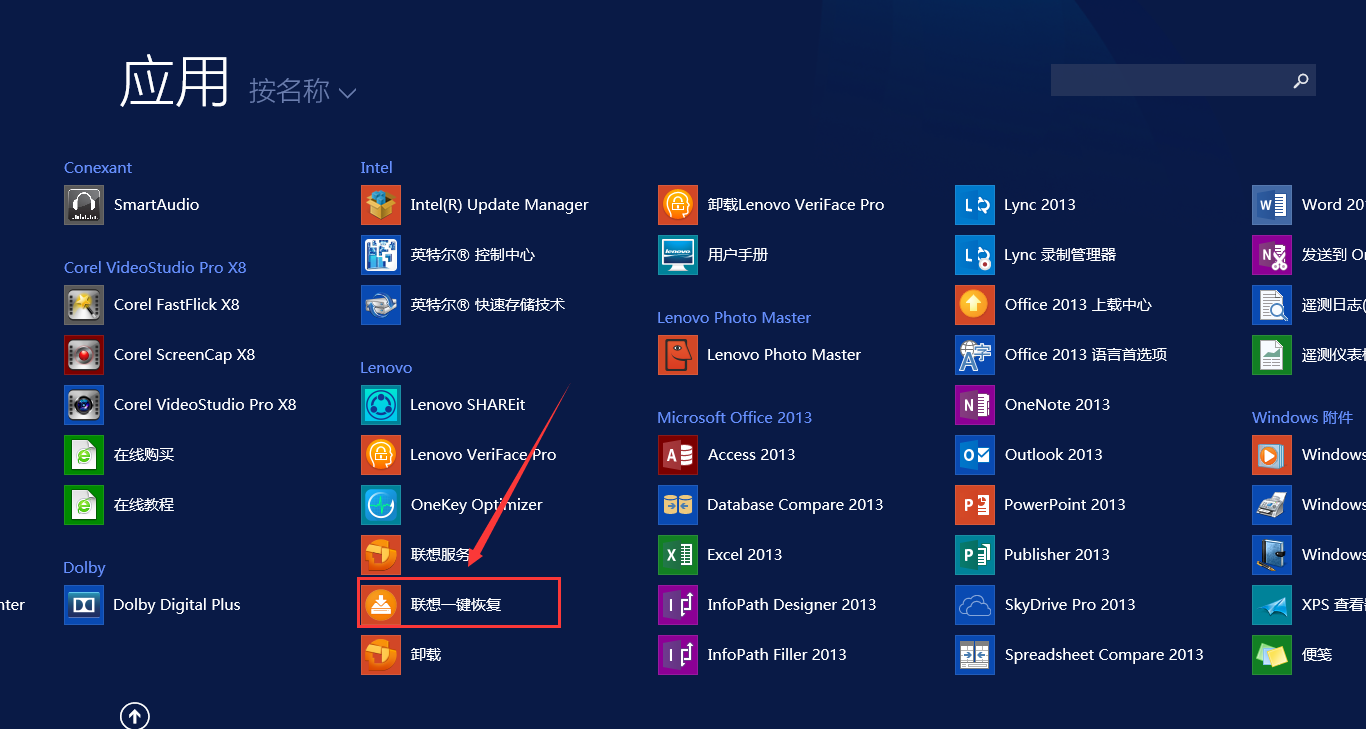This screenshot has height=729, width=1366.
Task: Open SkyDrive Pro 2013 icon
Action: coord(975,605)
